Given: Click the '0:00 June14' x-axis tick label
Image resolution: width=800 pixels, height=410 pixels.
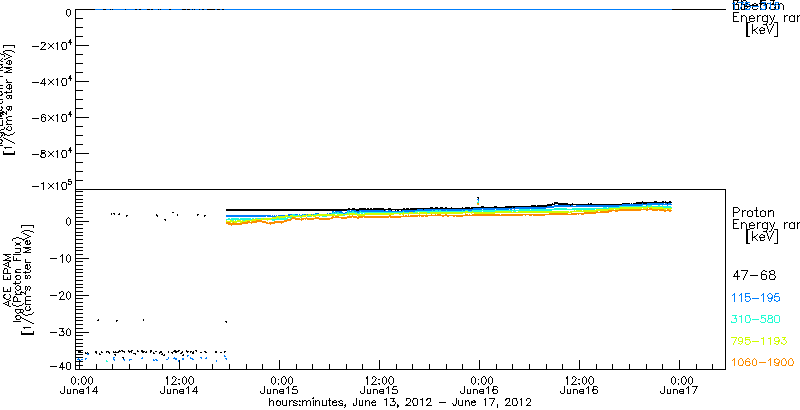Looking at the screenshot, I should click(78, 386).
